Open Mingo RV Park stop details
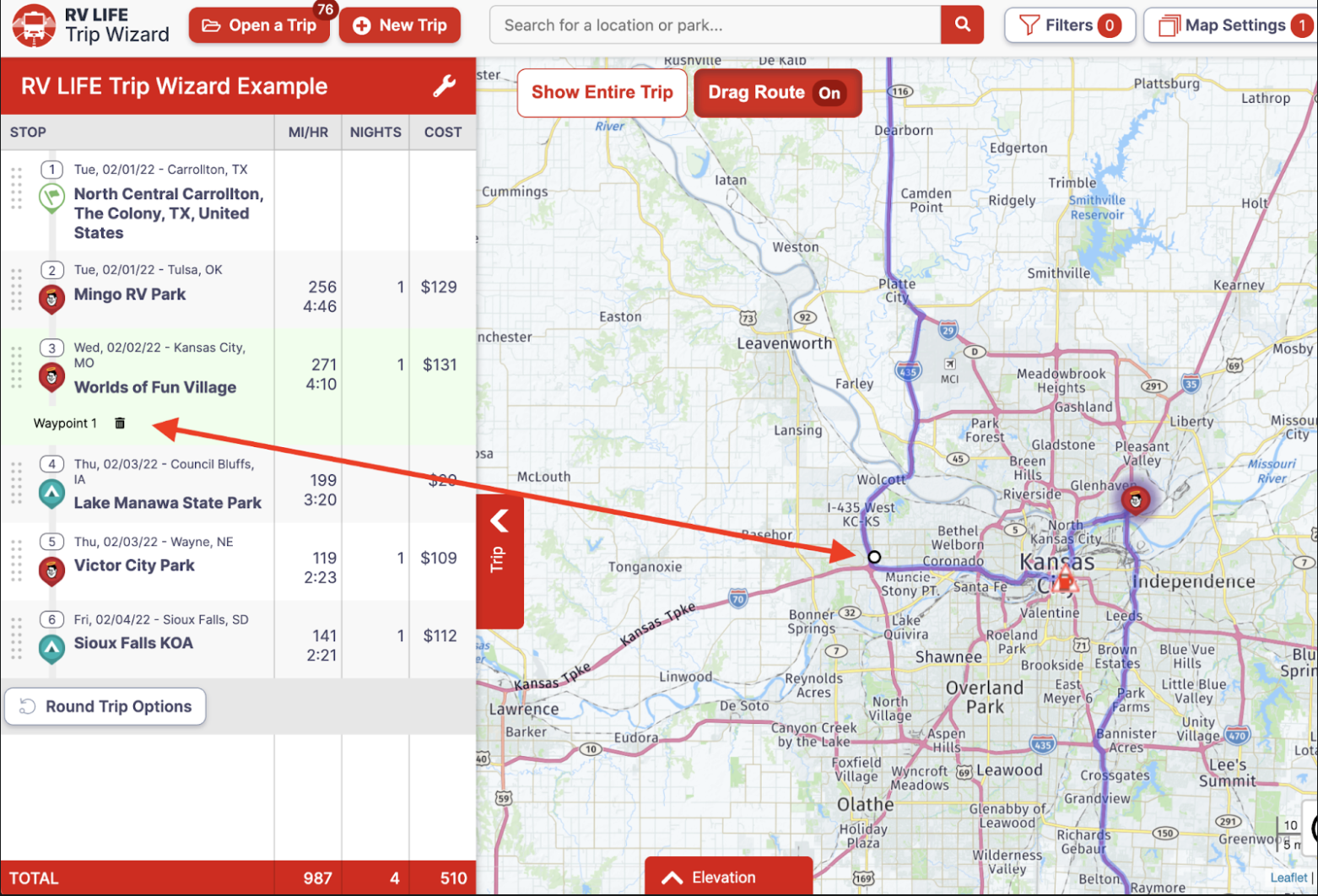 (130, 294)
